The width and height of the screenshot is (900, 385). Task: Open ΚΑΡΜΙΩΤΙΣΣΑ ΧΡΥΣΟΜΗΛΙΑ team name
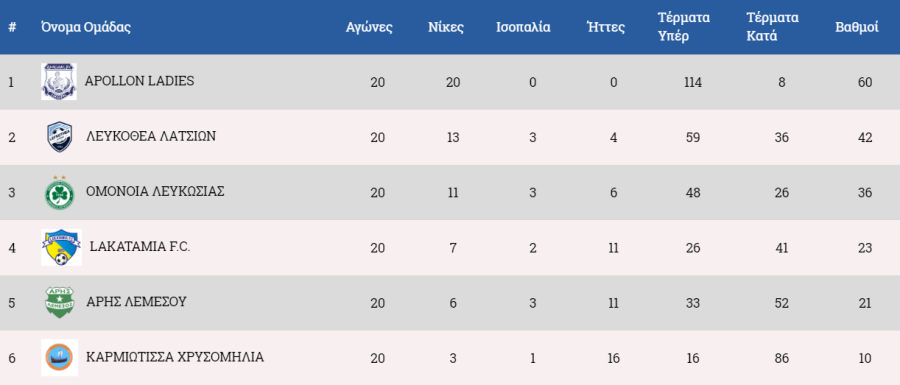pos(175,357)
